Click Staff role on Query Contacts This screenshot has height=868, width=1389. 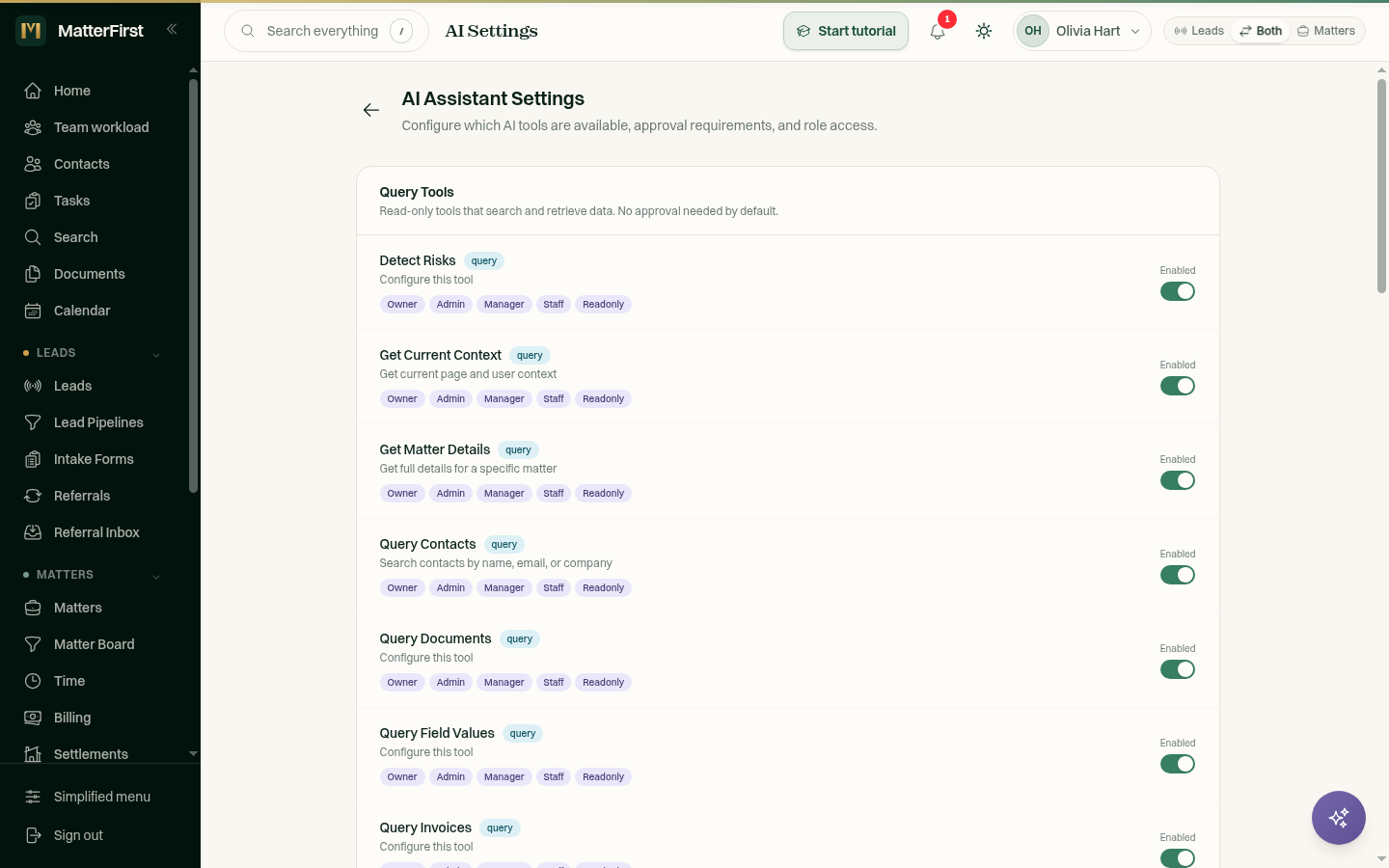pyautogui.click(x=554, y=587)
